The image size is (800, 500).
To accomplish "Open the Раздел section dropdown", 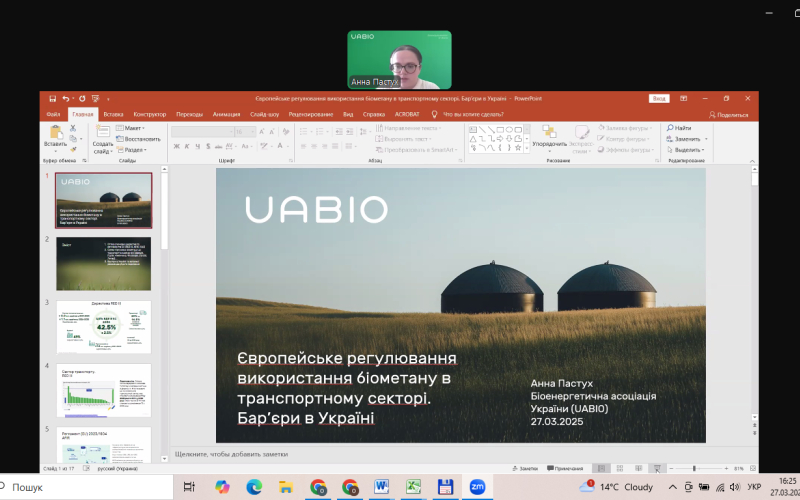I will 132,150.
